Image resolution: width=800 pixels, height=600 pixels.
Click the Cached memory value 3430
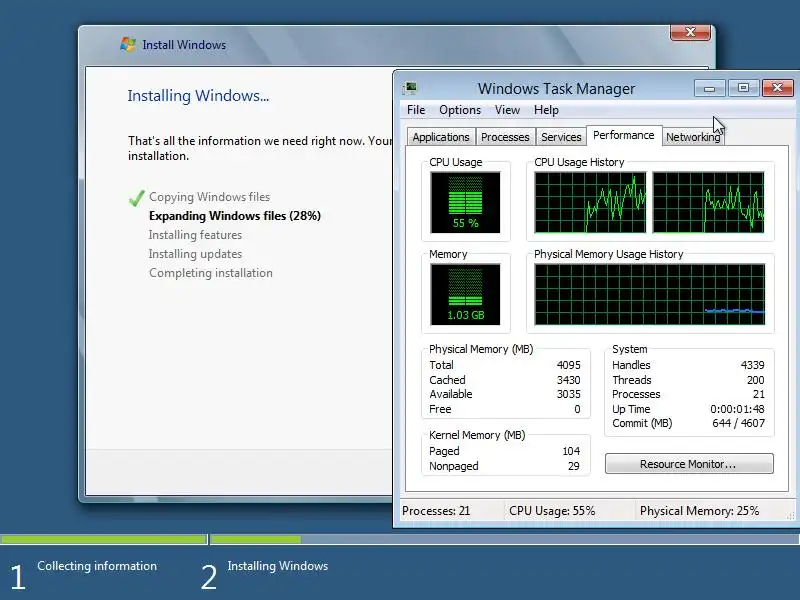click(568, 380)
